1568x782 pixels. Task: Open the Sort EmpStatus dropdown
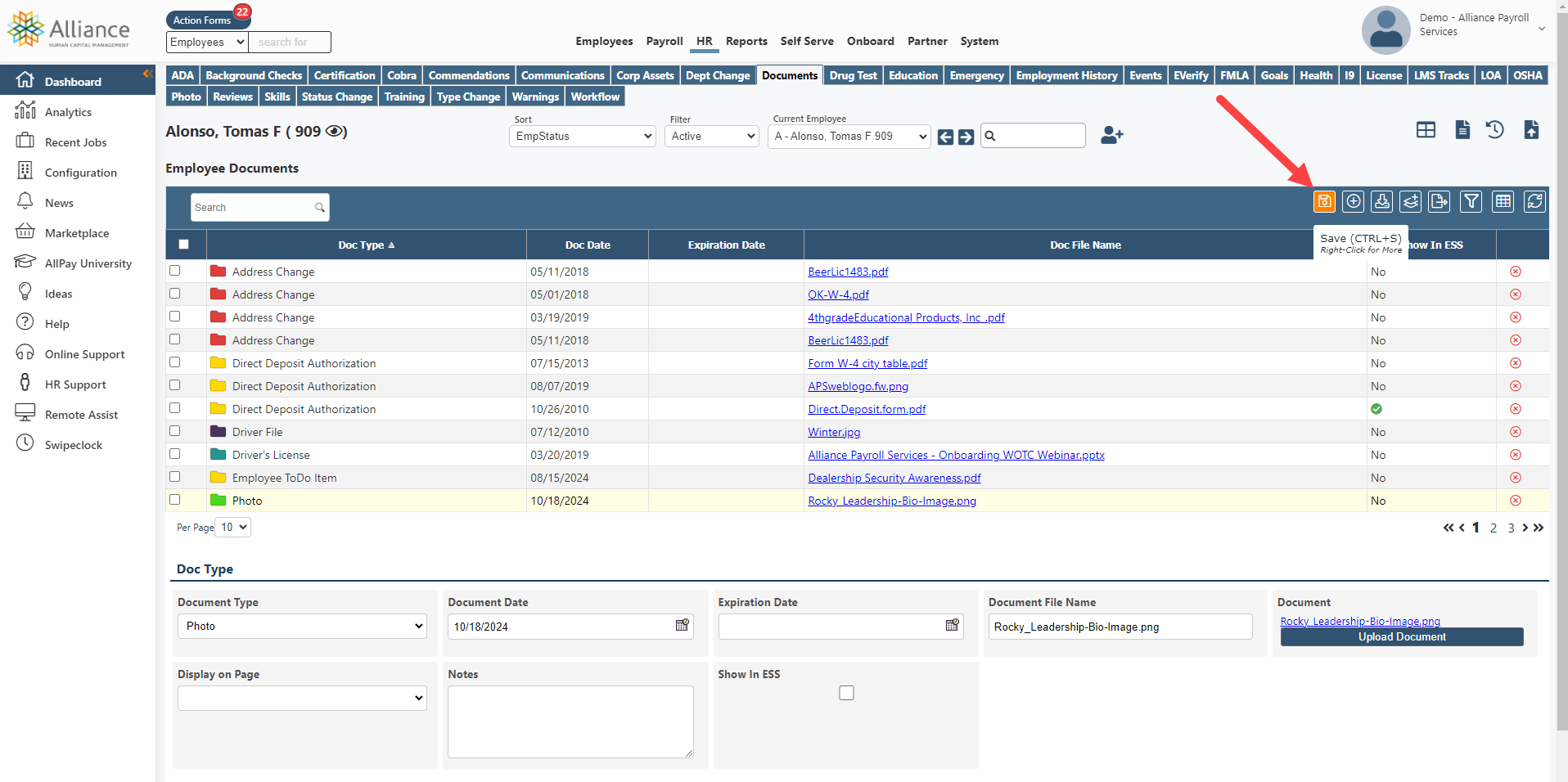(582, 136)
